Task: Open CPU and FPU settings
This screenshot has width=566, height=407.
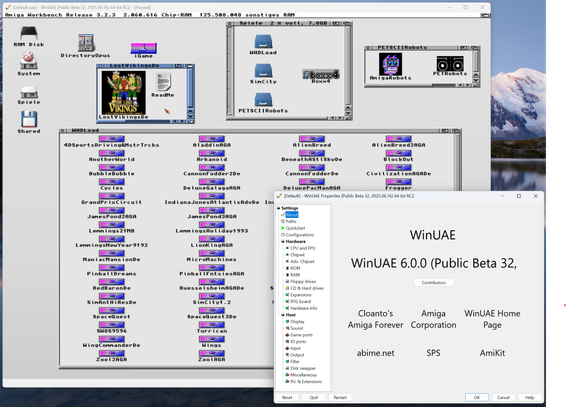Action: point(302,248)
